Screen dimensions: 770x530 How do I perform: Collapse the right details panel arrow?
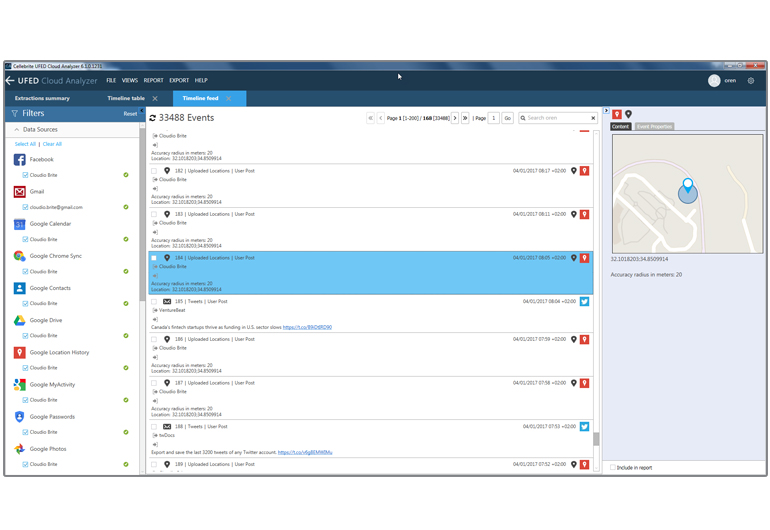click(x=606, y=112)
